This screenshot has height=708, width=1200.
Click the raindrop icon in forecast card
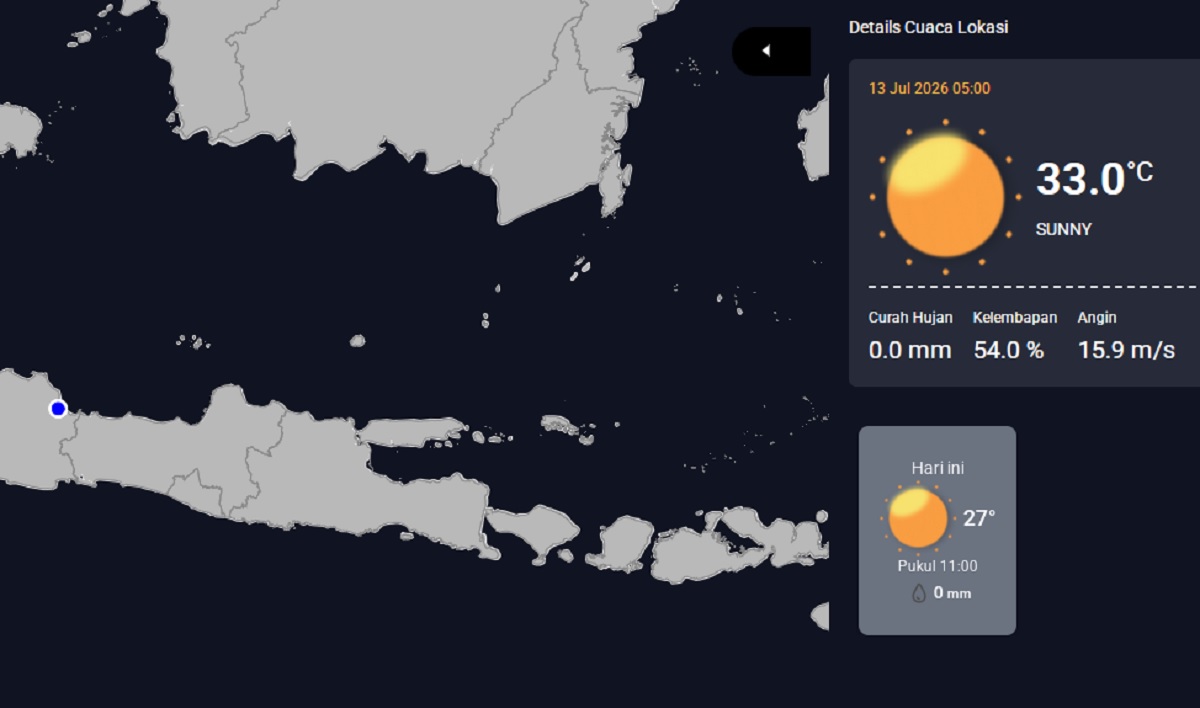click(x=919, y=593)
